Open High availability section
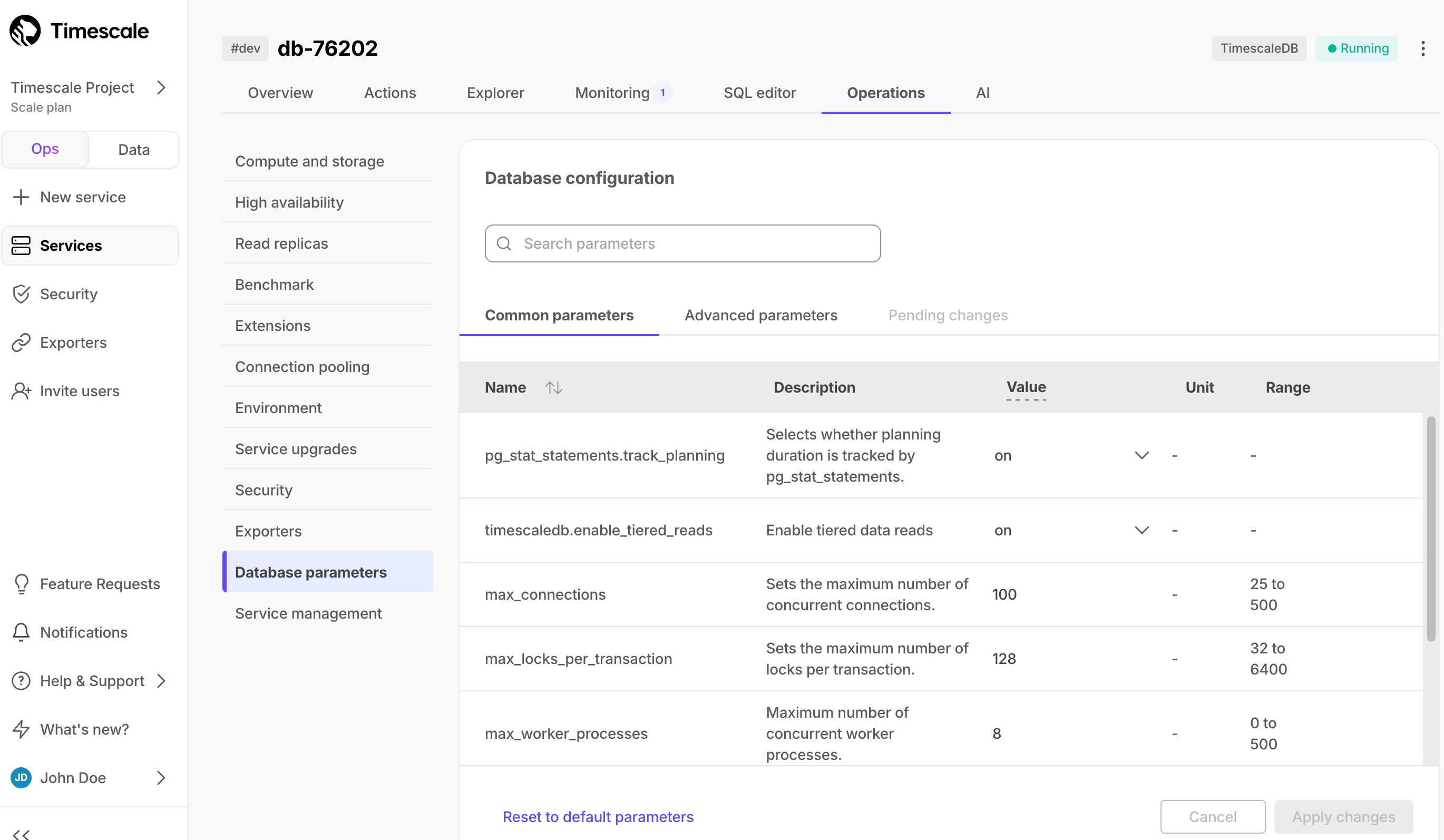 click(x=327, y=202)
